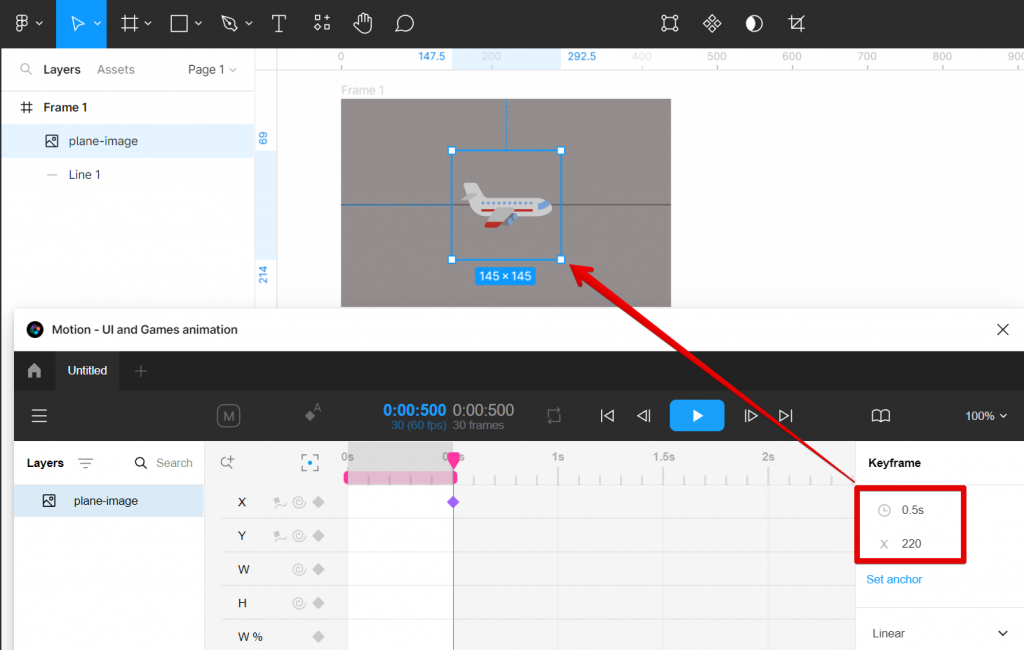Select the Pen tool
Image resolution: width=1024 pixels, height=650 pixels.
click(230, 23)
